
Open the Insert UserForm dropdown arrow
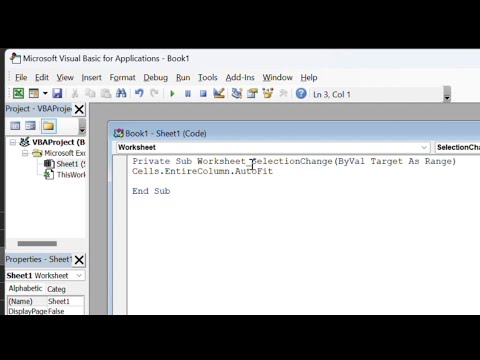click(x=45, y=93)
